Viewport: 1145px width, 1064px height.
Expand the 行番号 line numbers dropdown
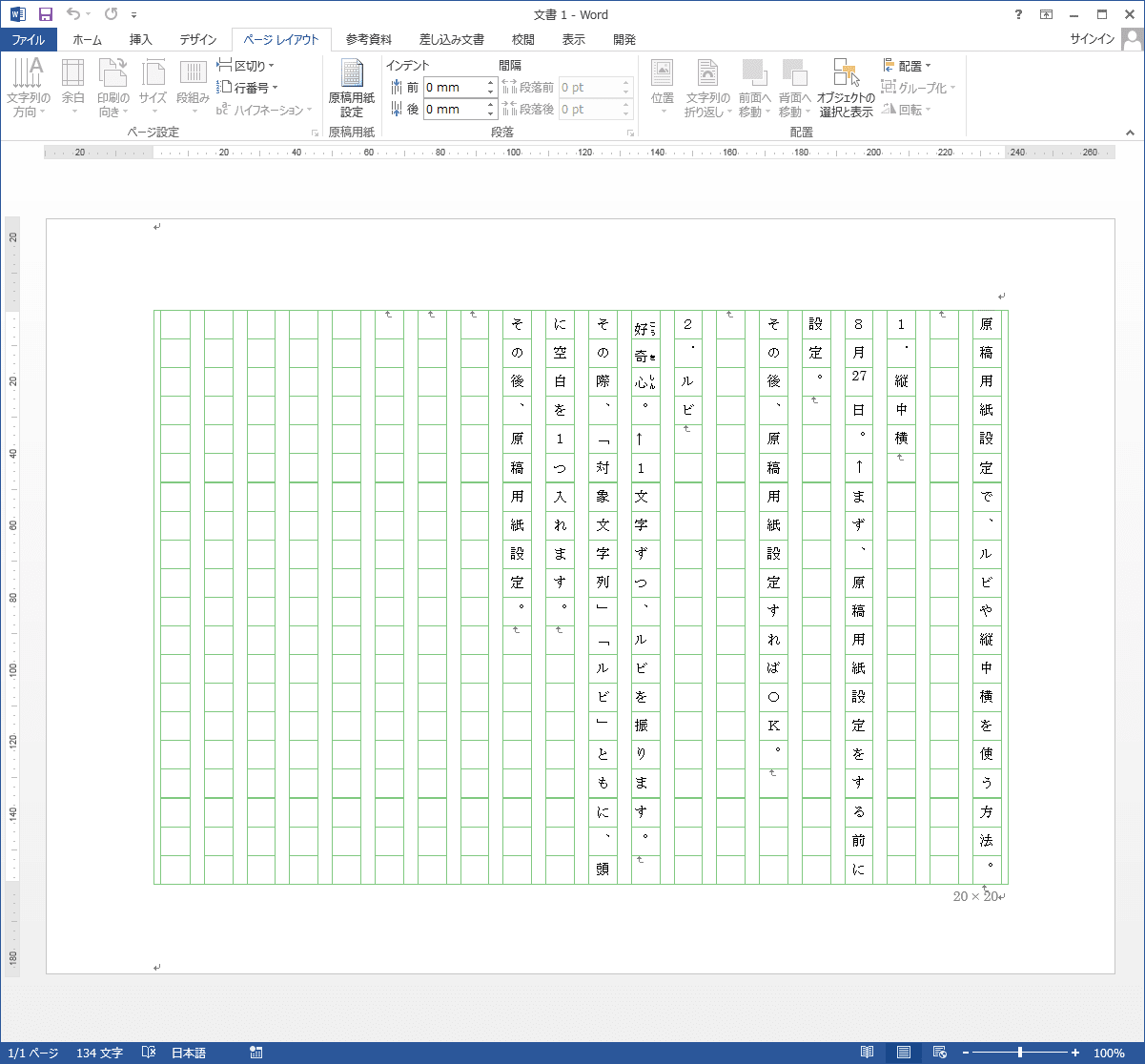(248, 88)
